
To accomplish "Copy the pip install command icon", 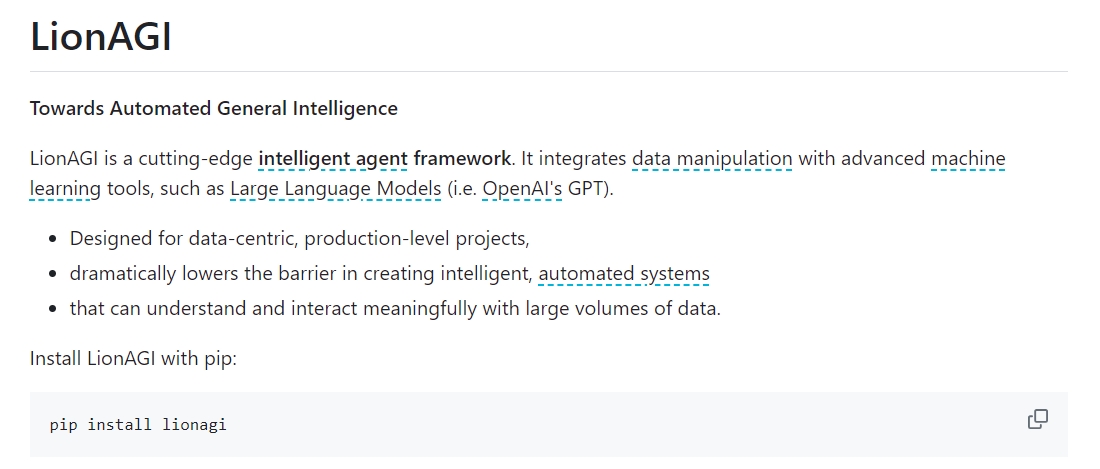I will (1038, 420).
